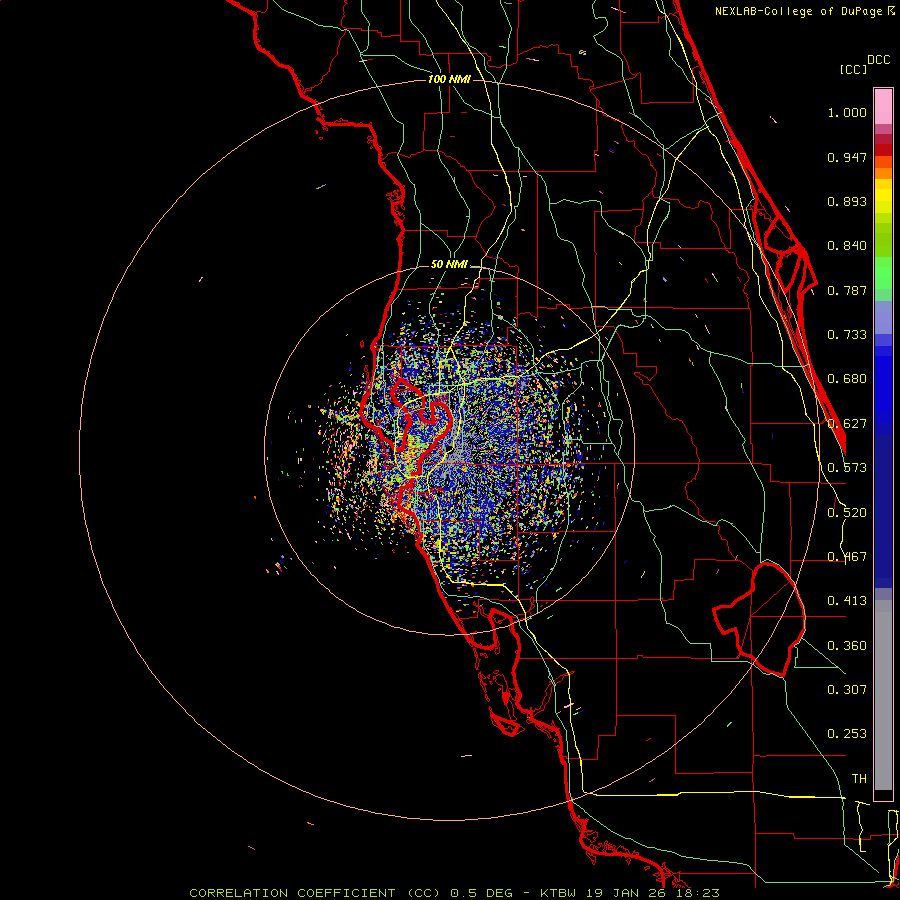The image size is (900, 900).
Task: Click the [CC] units label
Action: click(853, 69)
